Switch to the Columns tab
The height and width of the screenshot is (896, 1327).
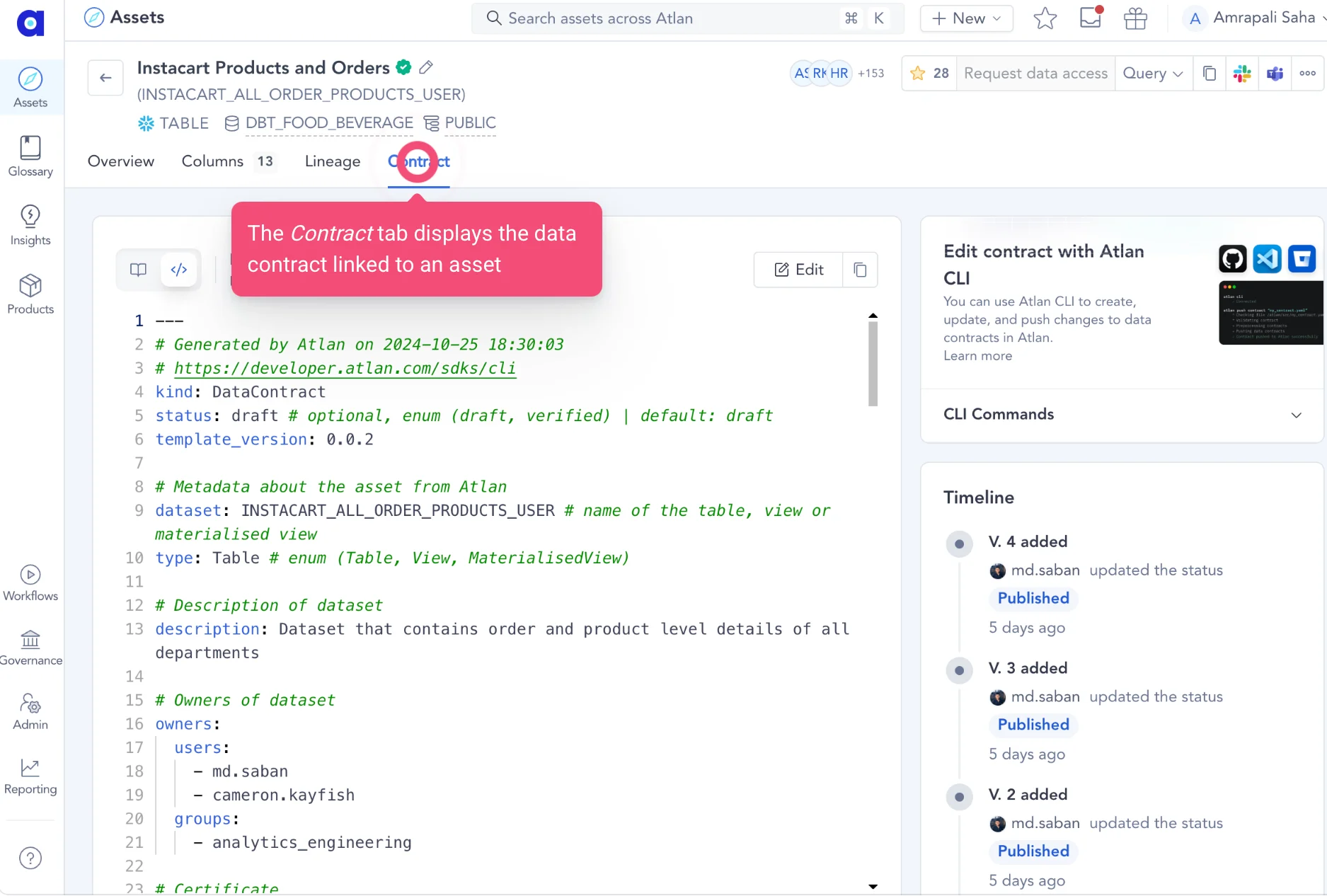(x=212, y=161)
